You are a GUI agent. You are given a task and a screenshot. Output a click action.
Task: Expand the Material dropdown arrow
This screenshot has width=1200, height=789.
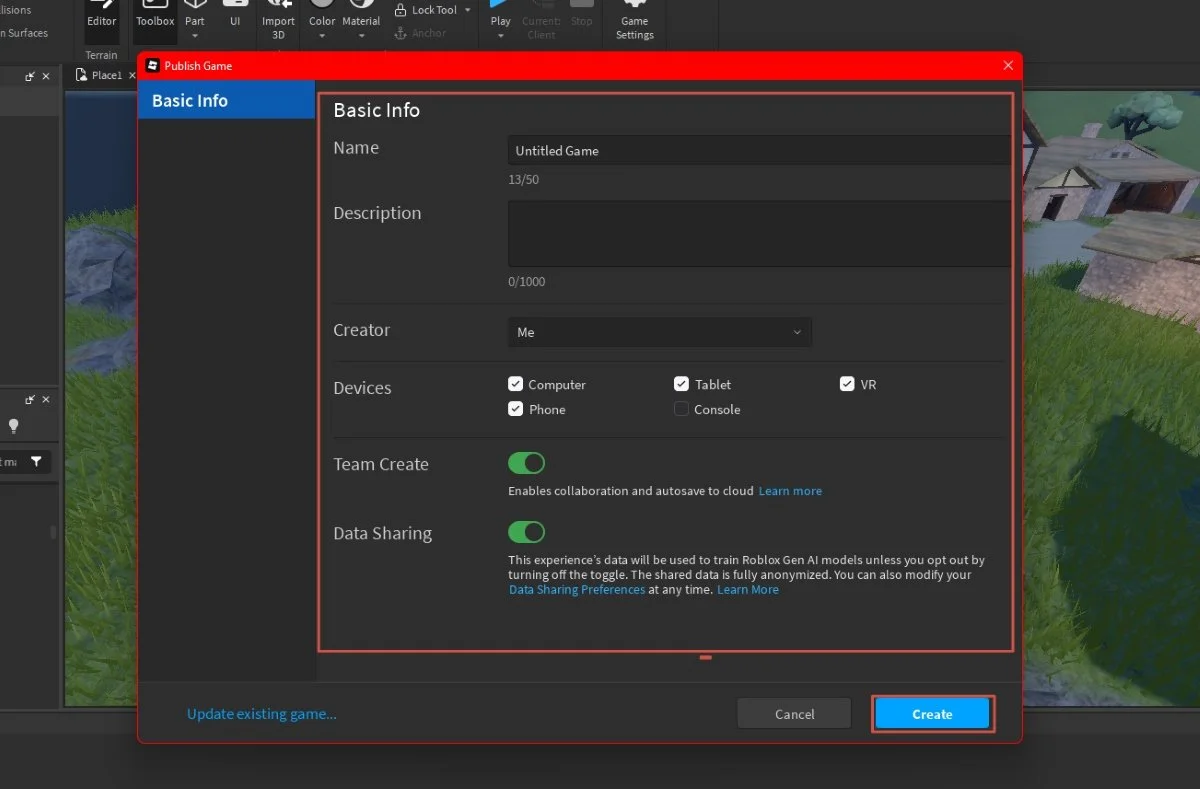point(361,37)
